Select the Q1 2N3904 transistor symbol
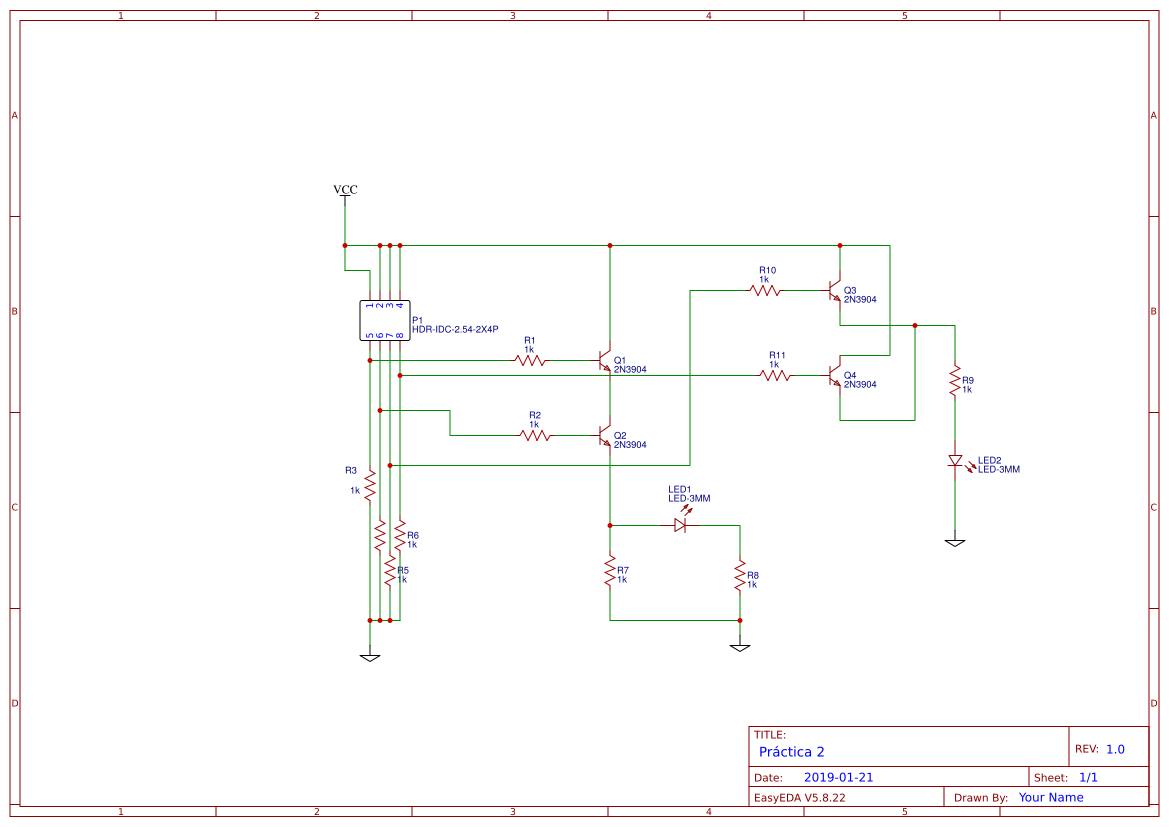 604,360
